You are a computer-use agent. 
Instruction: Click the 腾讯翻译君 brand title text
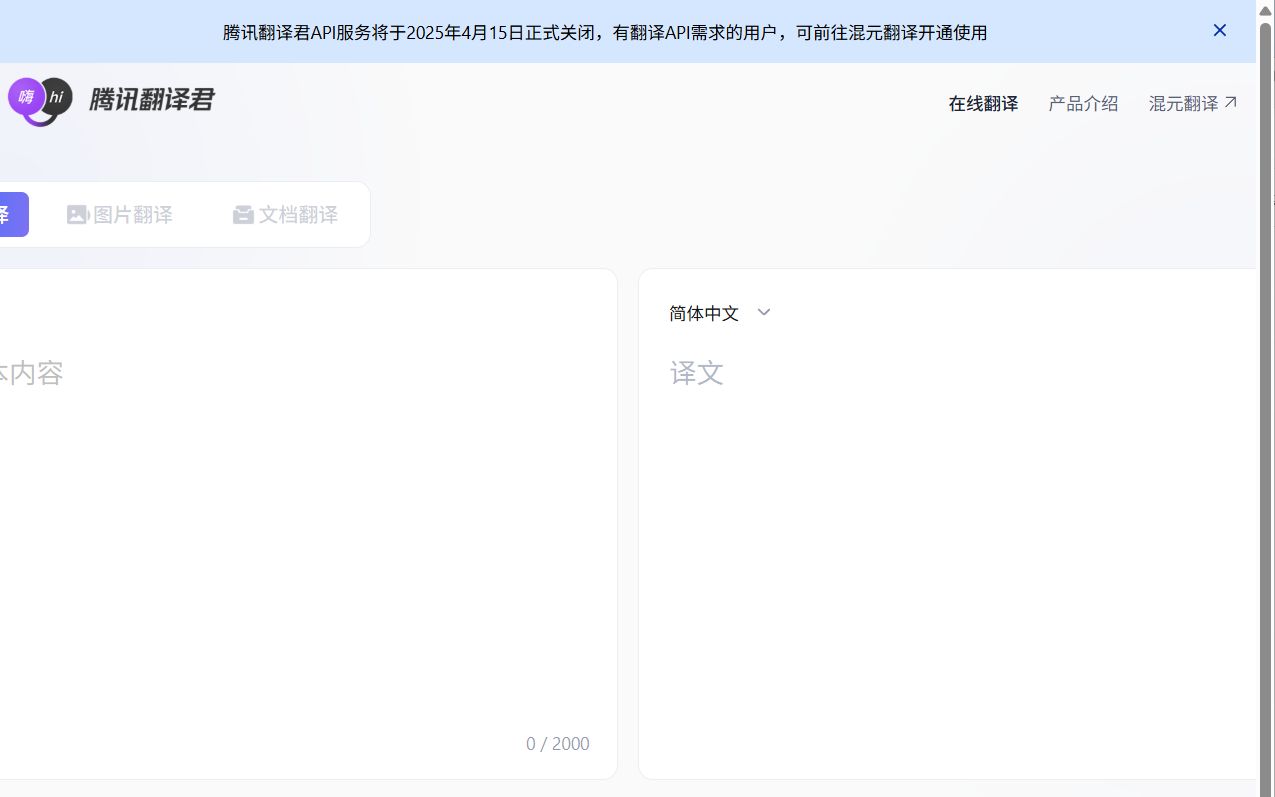[x=151, y=100]
